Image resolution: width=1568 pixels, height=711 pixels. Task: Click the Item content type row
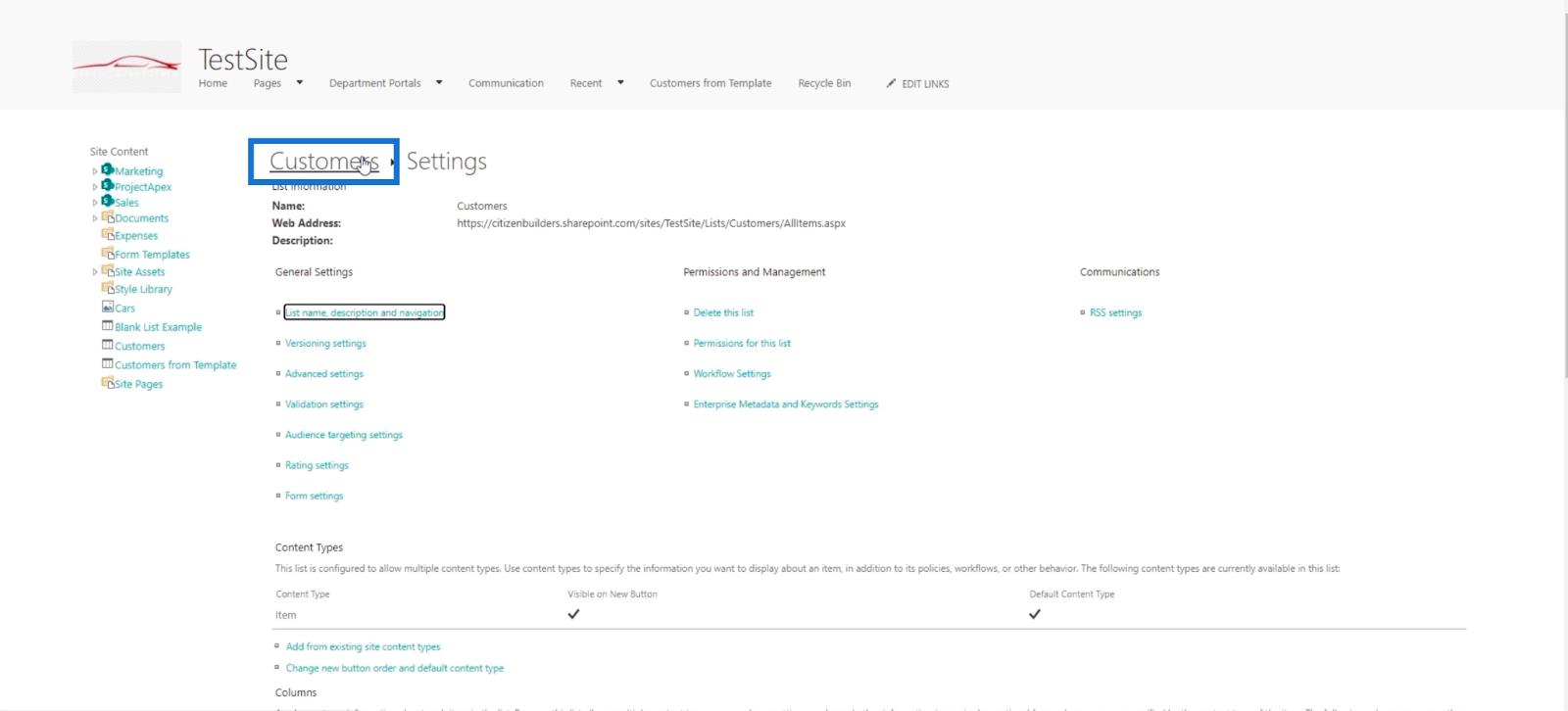[870, 615]
